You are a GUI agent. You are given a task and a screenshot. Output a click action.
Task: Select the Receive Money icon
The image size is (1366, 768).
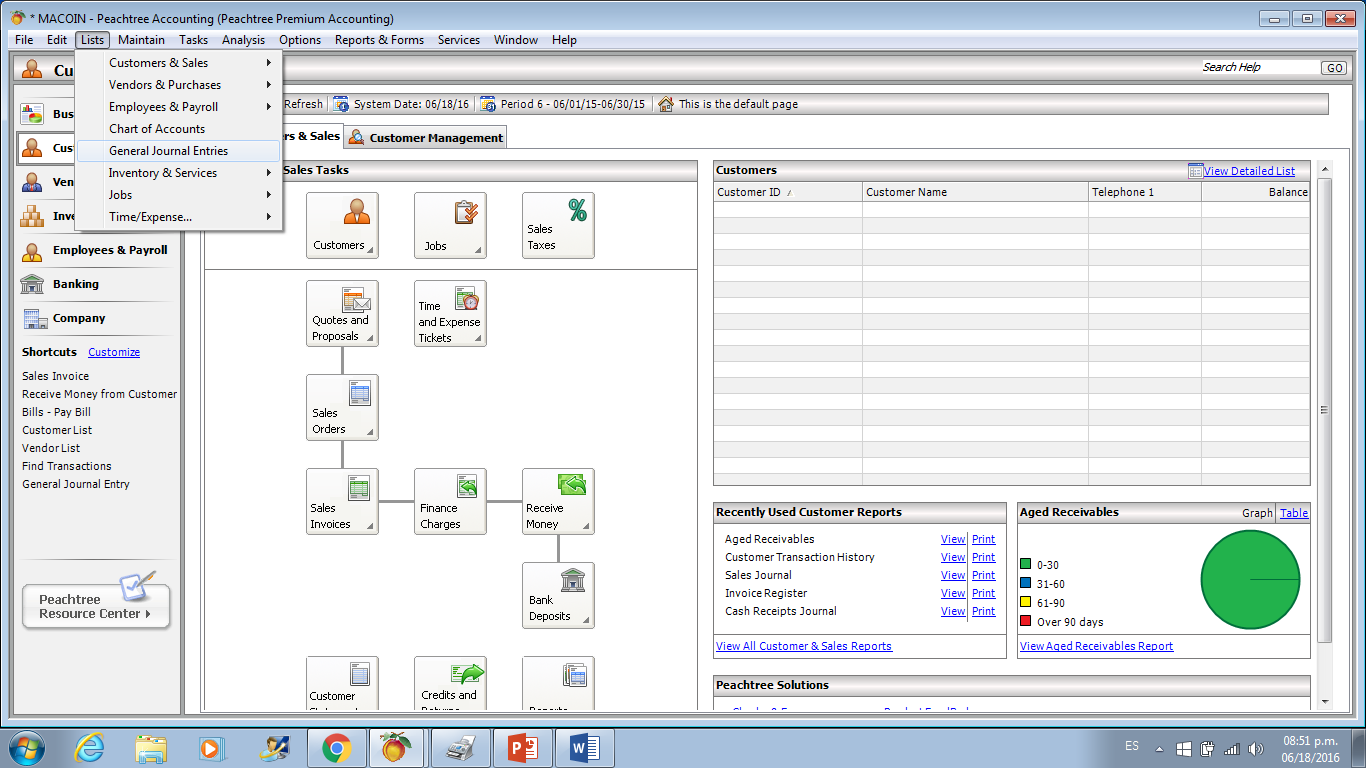(x=557, y=501)
